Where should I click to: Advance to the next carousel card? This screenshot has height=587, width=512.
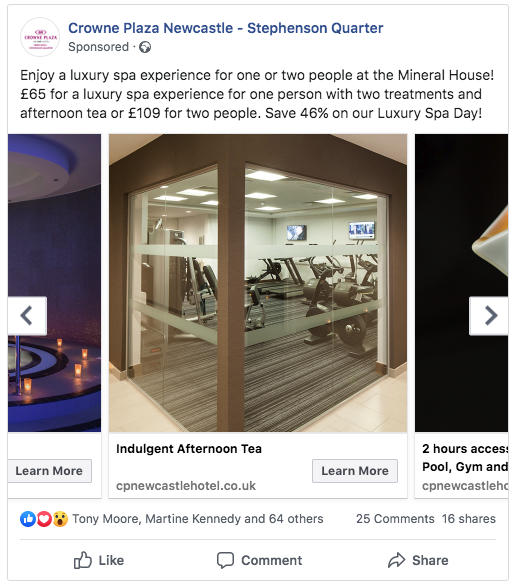[489, 316]
